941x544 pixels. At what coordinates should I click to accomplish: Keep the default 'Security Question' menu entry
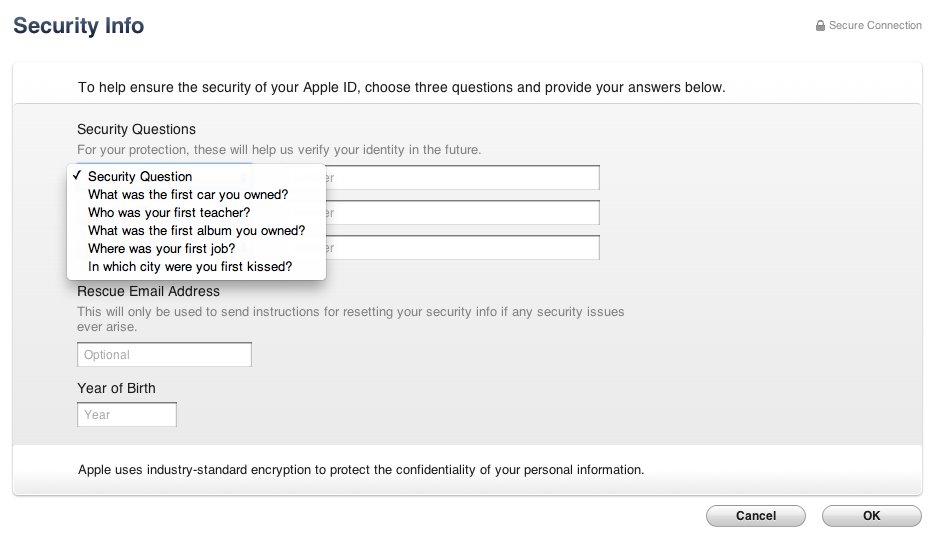click(x=196, y=177)
